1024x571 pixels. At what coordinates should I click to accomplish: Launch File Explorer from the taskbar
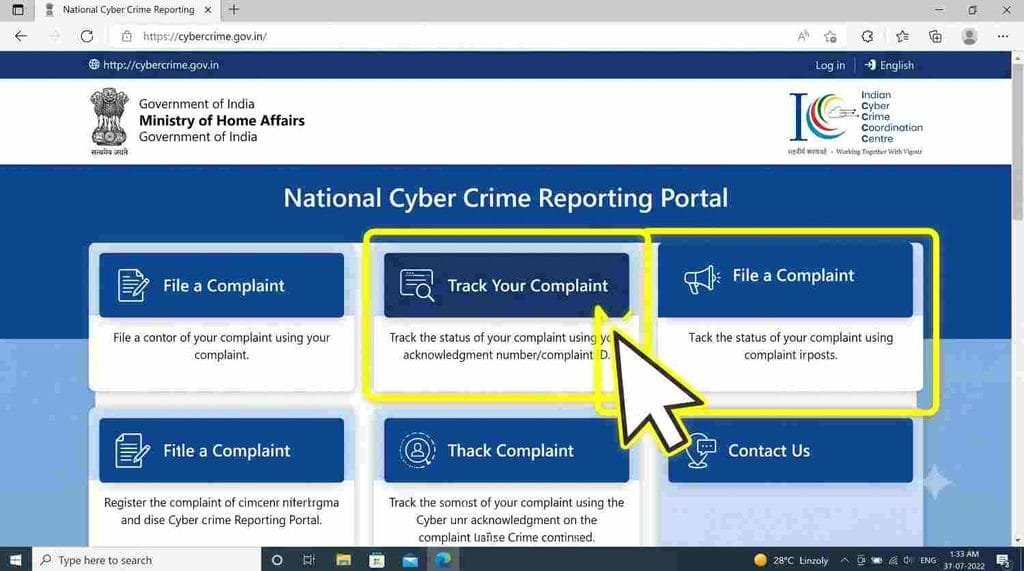click(344, 560)
